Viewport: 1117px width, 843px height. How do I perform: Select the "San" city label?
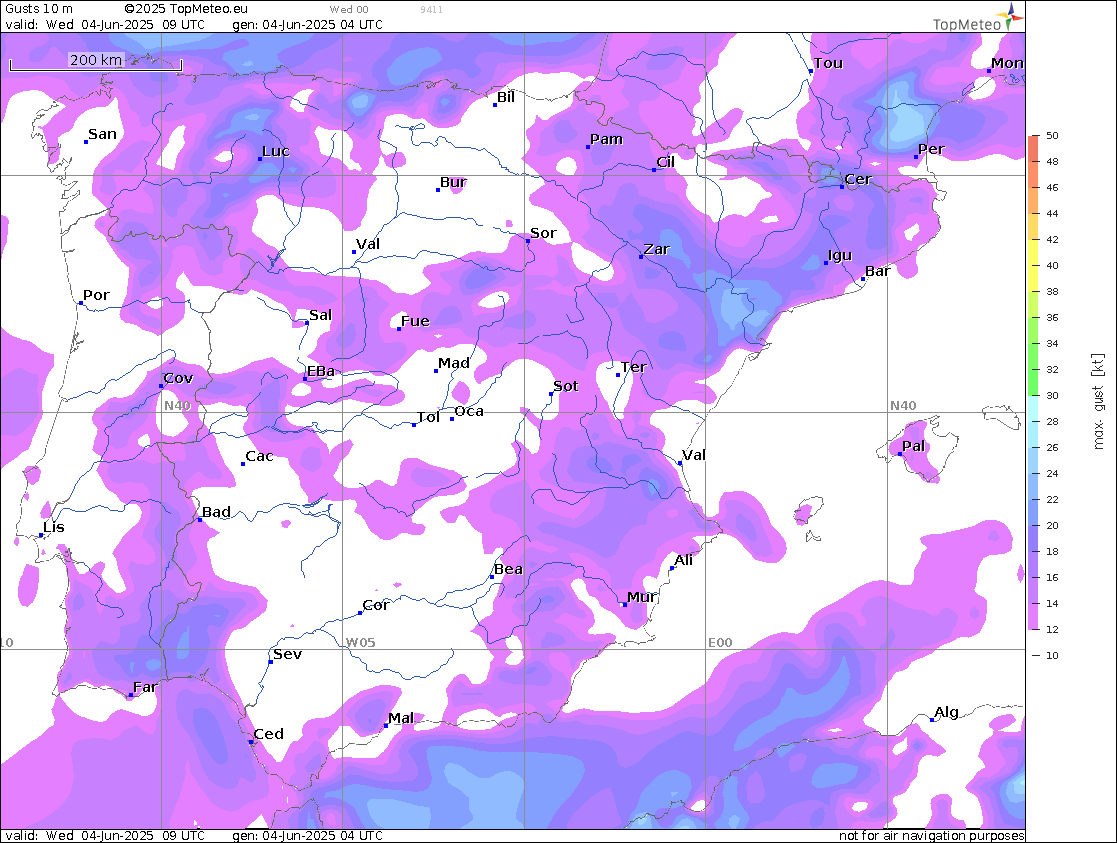(x=103, y=134)
